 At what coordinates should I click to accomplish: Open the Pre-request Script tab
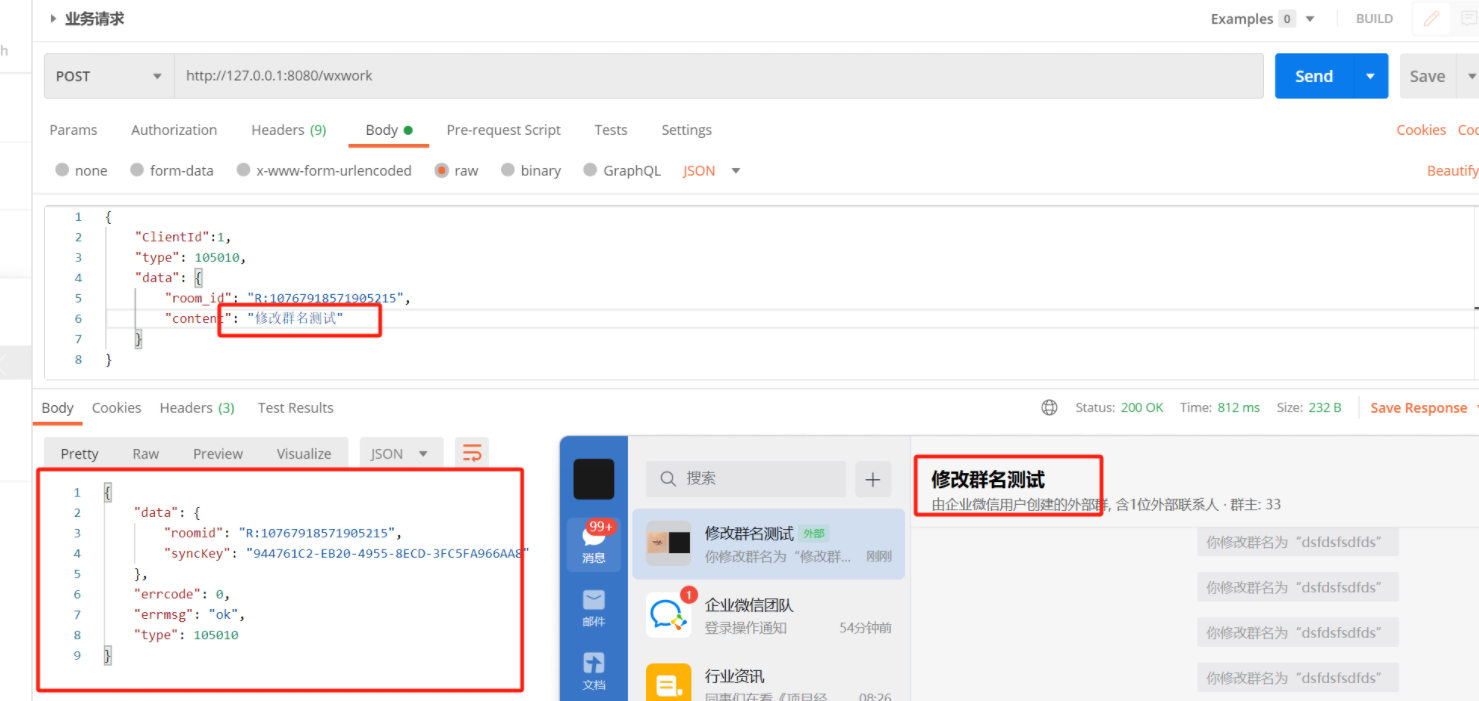click(x=503, y=130)
